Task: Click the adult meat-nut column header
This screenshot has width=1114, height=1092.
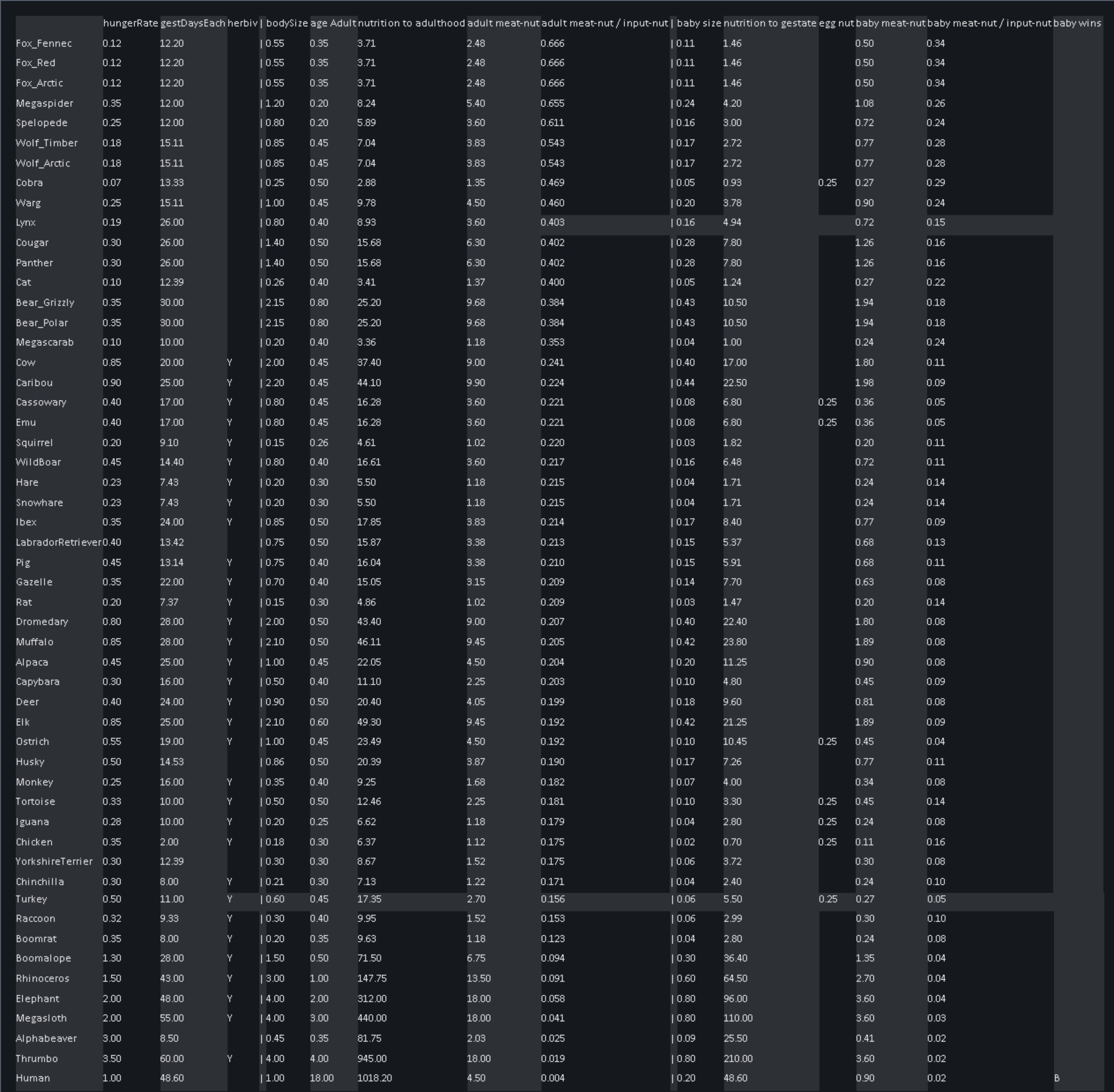Action: click(503, 23)
